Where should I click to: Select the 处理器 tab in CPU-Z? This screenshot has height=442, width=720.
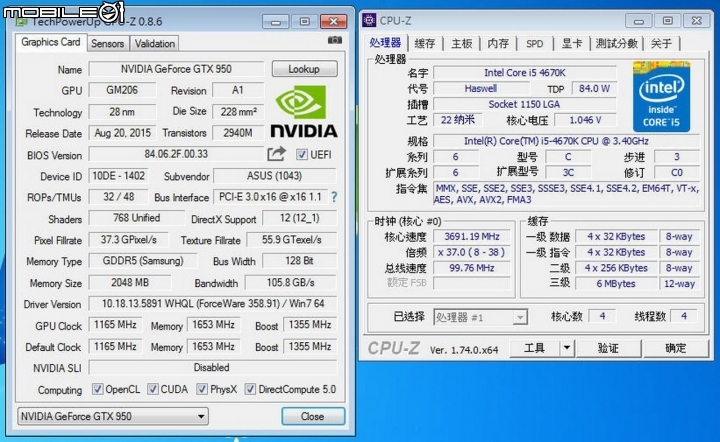[x=385, y=43]
